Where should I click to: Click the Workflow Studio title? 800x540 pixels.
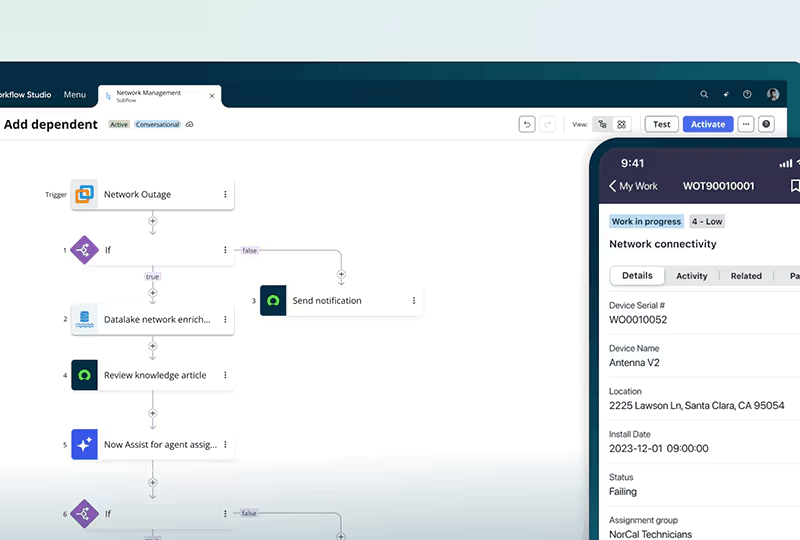pos(25,94)
